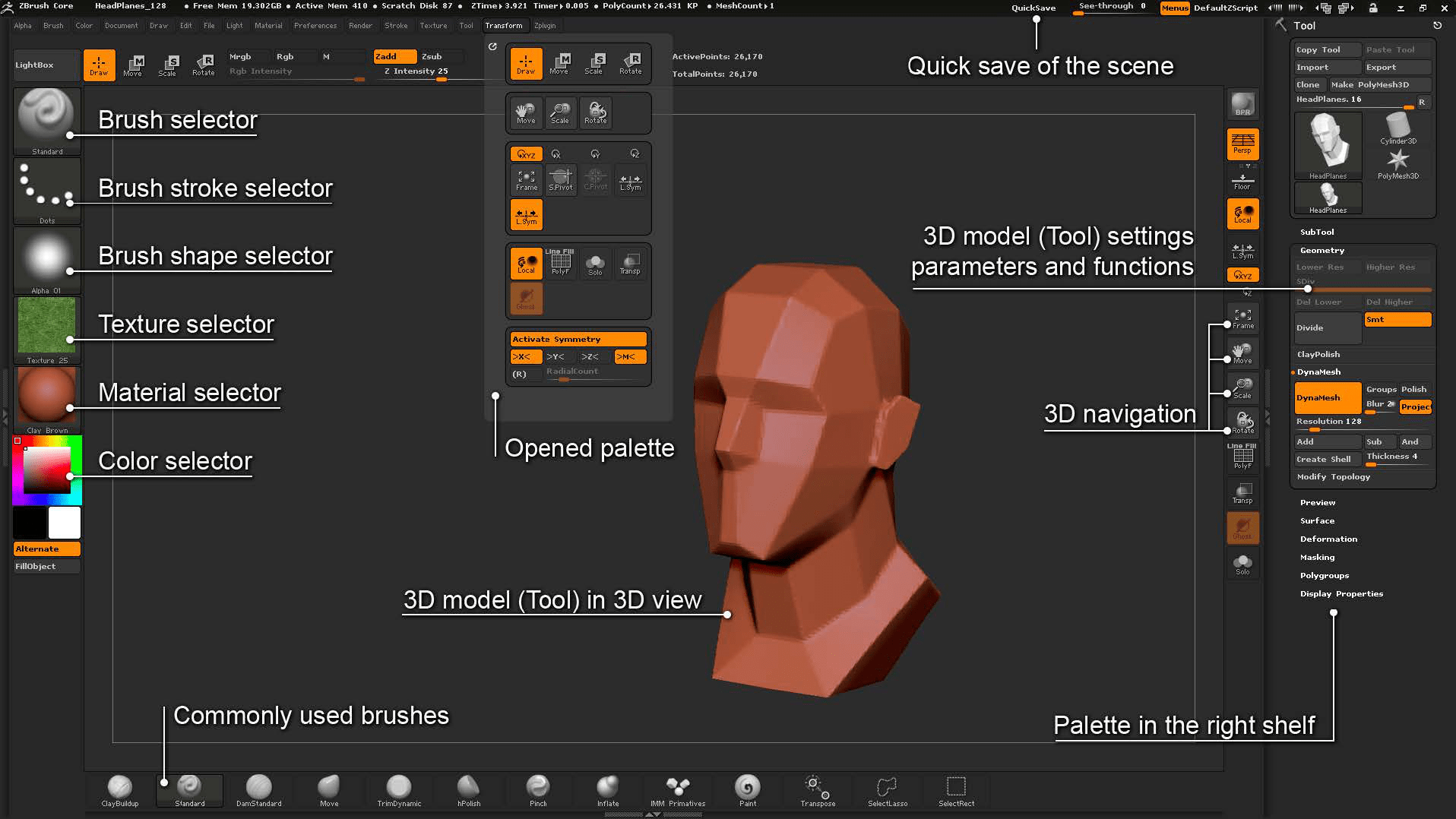Screen dimensions: 1456x819
Task: Click the QuickSave button
Action: pos(1032,8)
